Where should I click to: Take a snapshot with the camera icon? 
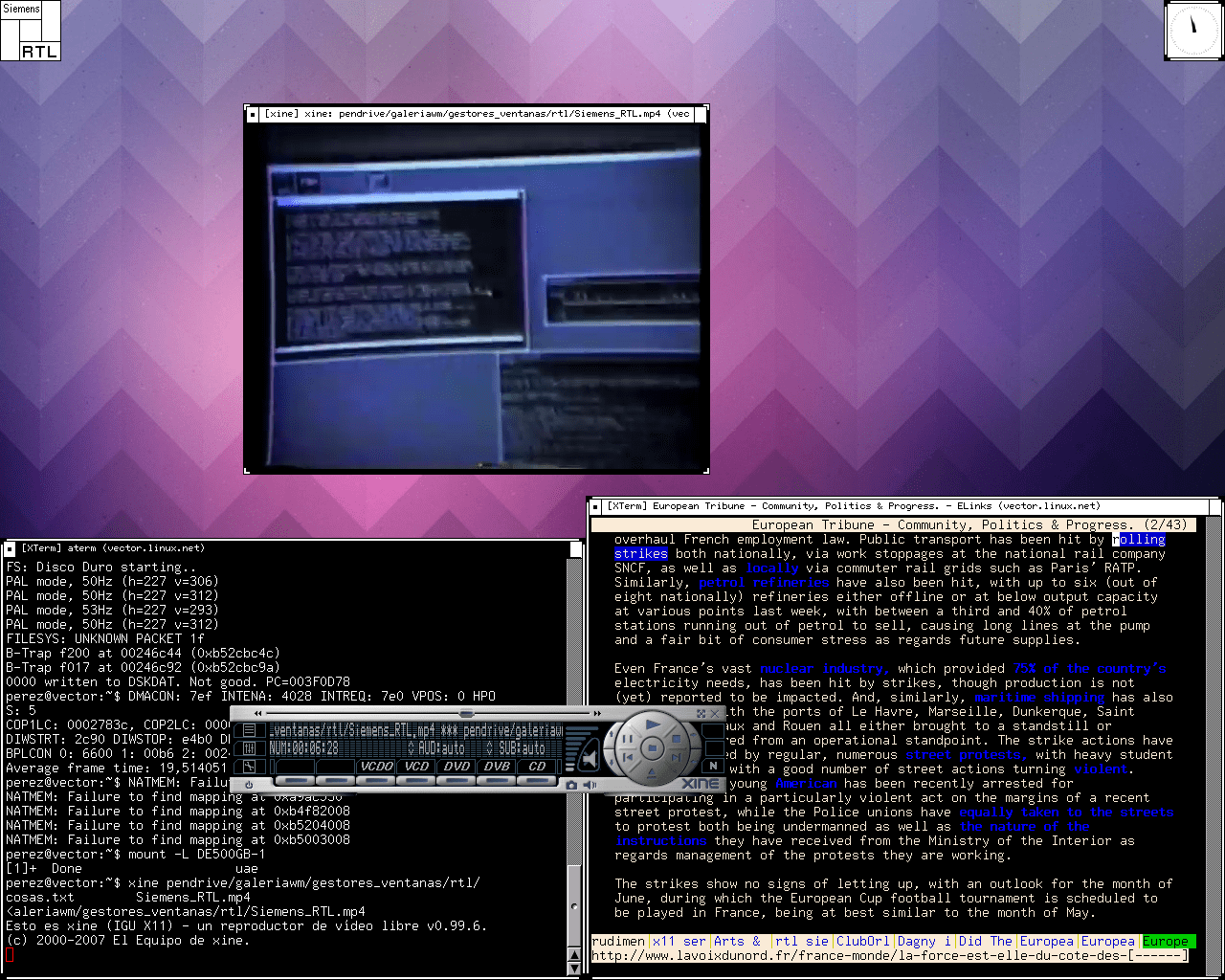(x=571, y=785)
